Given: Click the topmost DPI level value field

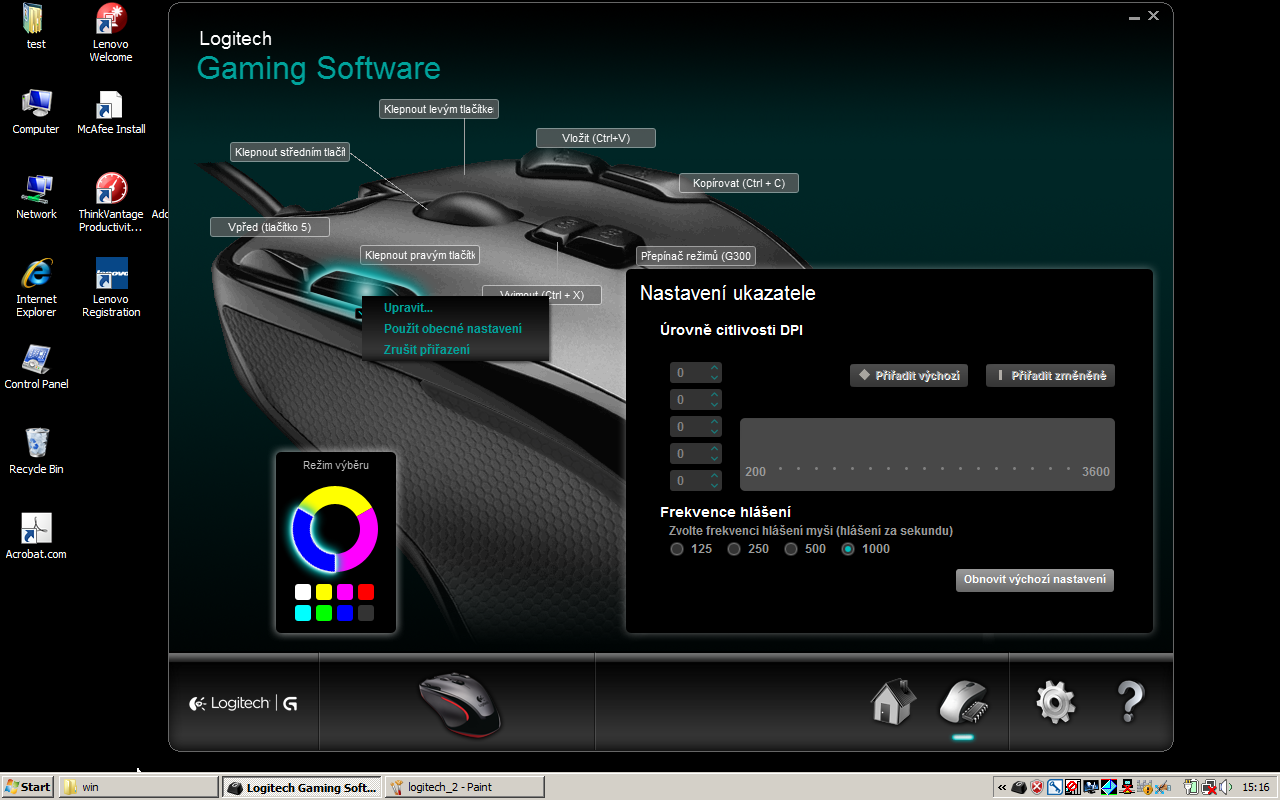Looking at the screenshot, I should tap(696, 373).
